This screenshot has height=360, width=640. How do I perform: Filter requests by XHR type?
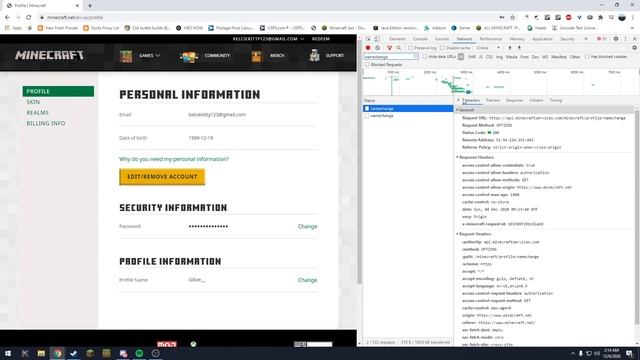click(472, 57)
